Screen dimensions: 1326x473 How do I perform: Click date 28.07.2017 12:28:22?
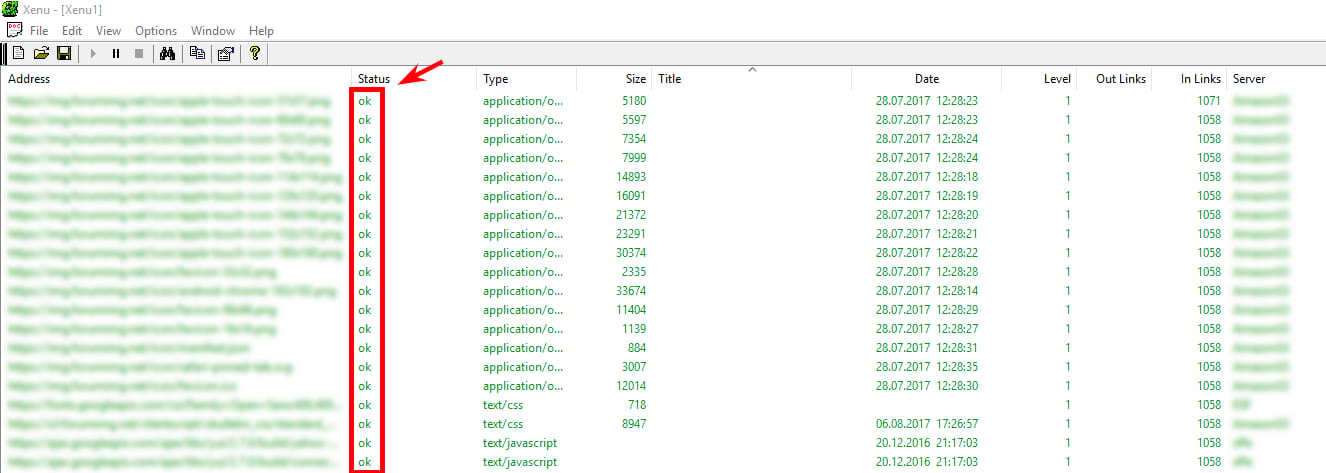tap(926, 253)
